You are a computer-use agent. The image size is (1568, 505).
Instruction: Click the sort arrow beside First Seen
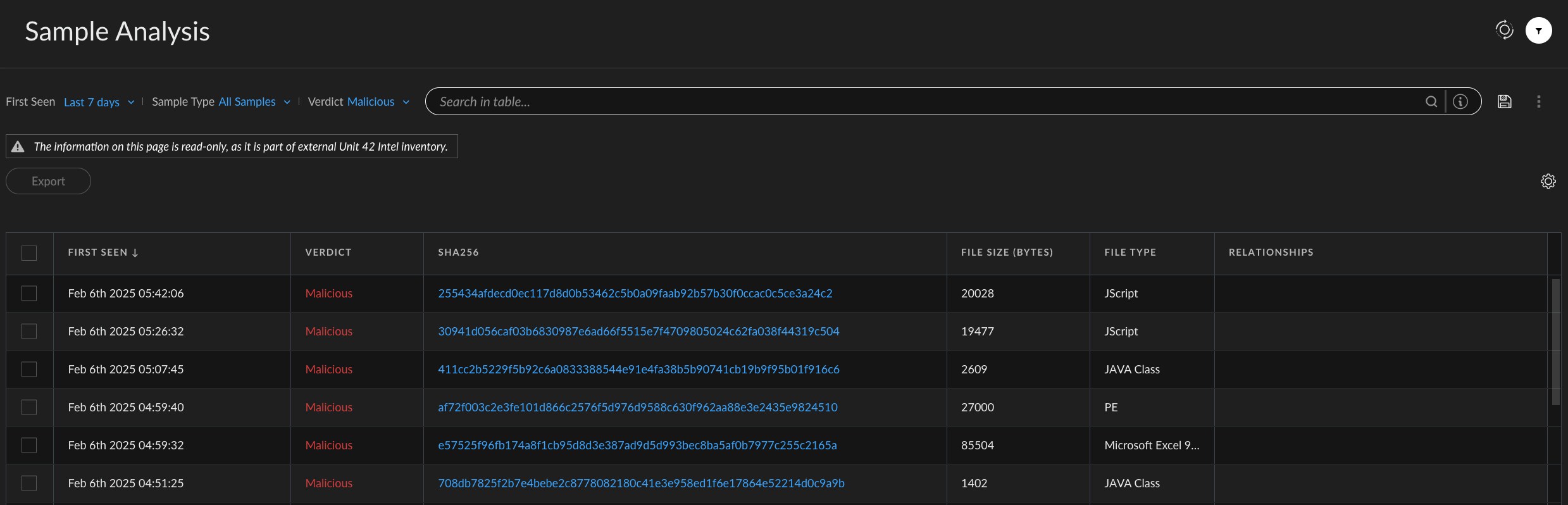click(x=135, y=253)
